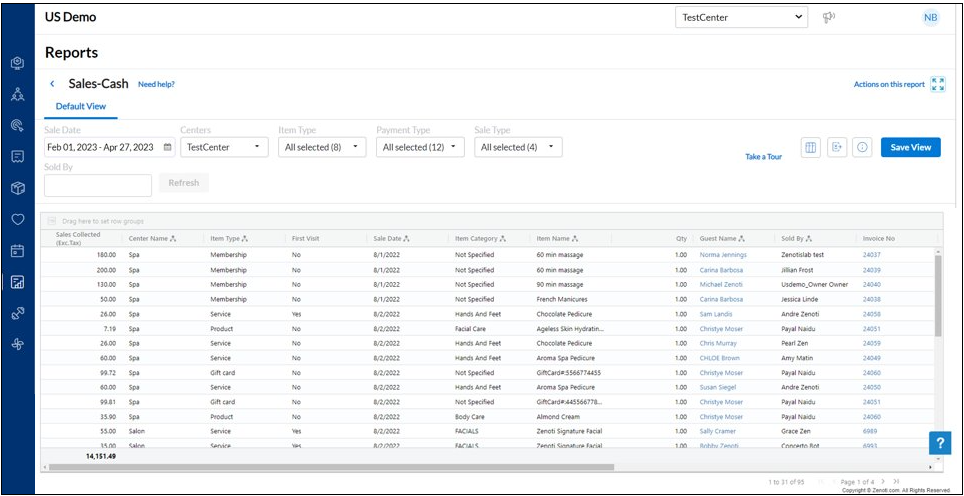The height and width of the screenshot is (496, 964).
Task: Open guest Michael Zenoti link
Action: coord(721,284)
